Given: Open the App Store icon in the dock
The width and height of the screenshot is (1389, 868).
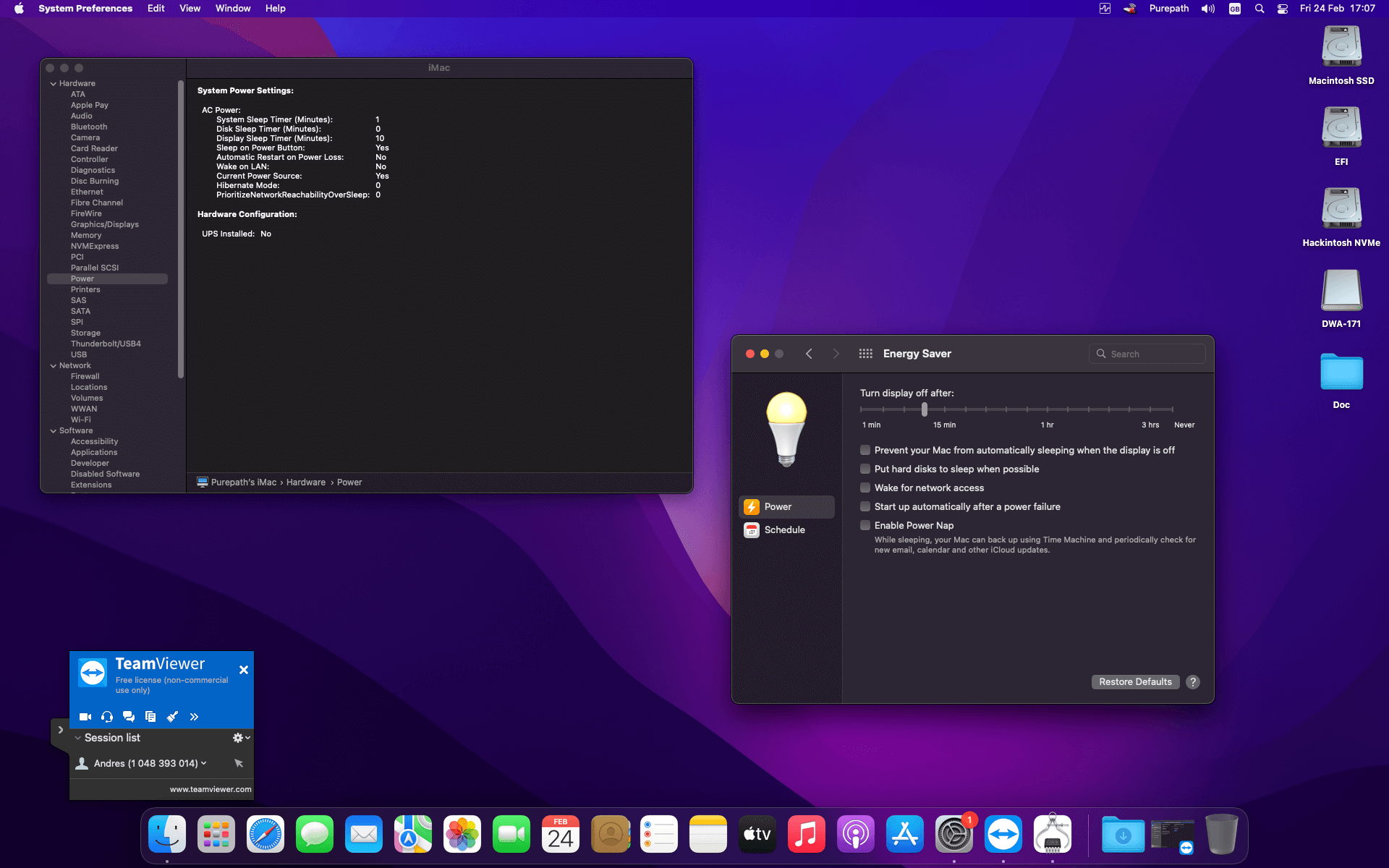Looking at the screenshot, I should pyautogui.click(x=904, y=835).
